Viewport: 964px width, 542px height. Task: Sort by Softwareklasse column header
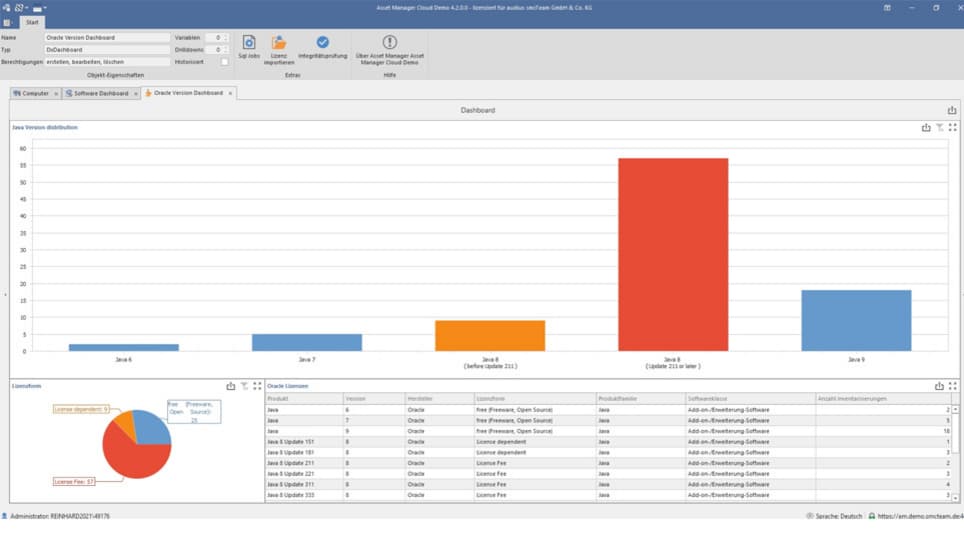coord(750,399)
